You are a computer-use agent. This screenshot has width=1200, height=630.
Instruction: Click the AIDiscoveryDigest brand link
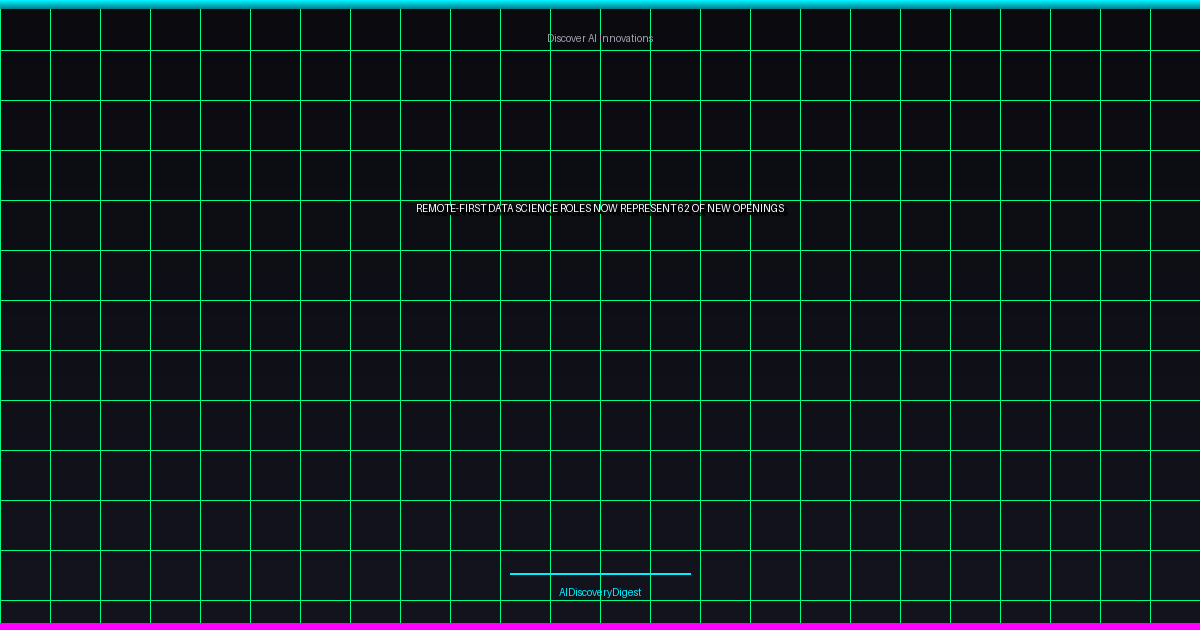(x=600, y=592)
